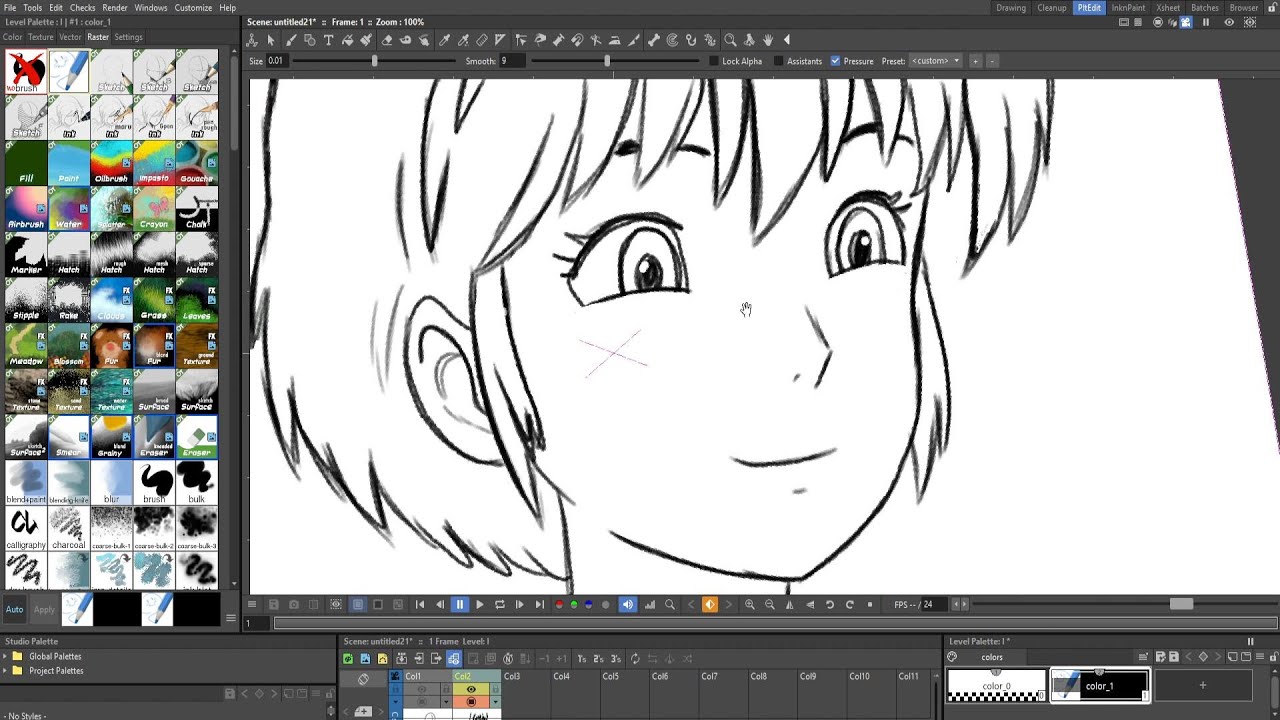Image resolution: width=1280 pixels, height=720 pixels.
Task: Toggle Col2 preview visibility eye
Action: click(x=471, y=689)
